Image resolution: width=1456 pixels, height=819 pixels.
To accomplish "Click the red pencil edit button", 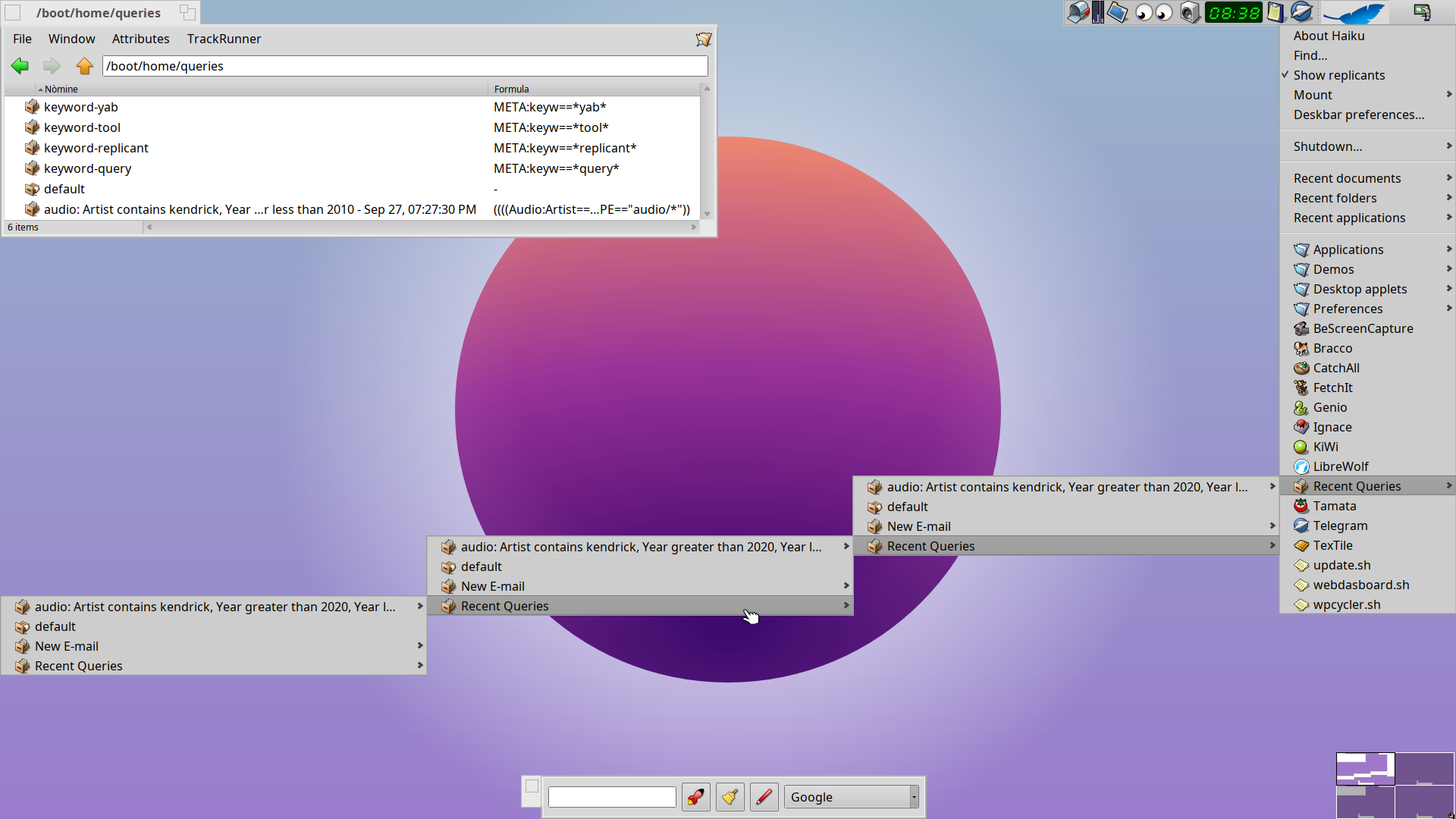I will 764,797.
